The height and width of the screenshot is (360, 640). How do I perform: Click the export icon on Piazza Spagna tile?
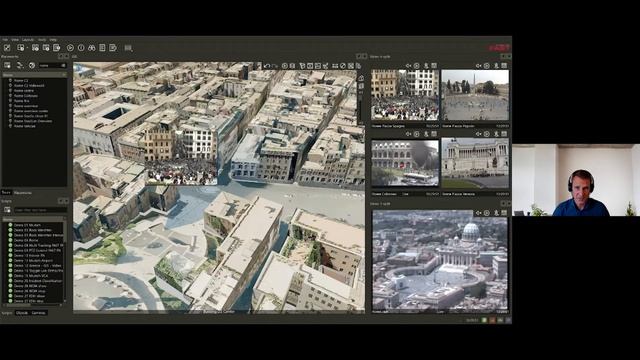click(x=426, y=66)
